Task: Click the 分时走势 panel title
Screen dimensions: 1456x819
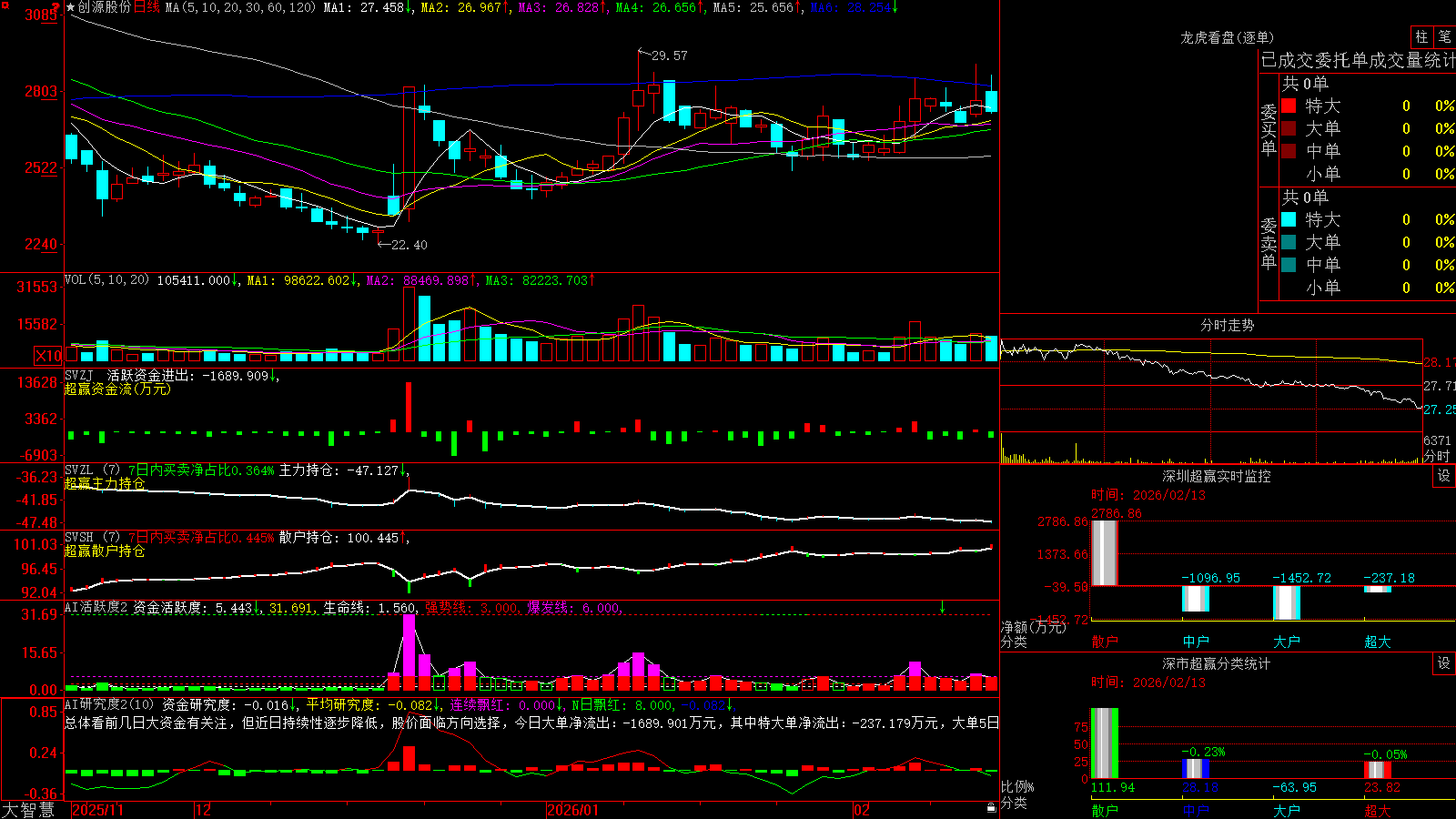Action: coord(1228,325)
